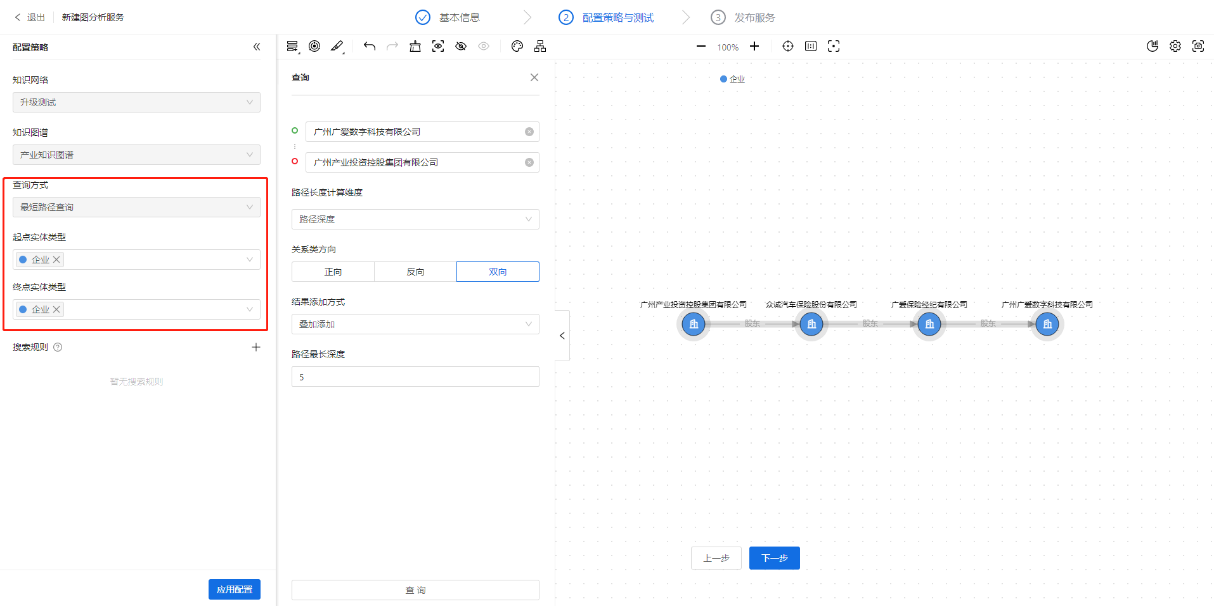This screenshot has width=1214, height=606.
Task: Open the 知识网络 dropdown
Action: tap(137, 102)
